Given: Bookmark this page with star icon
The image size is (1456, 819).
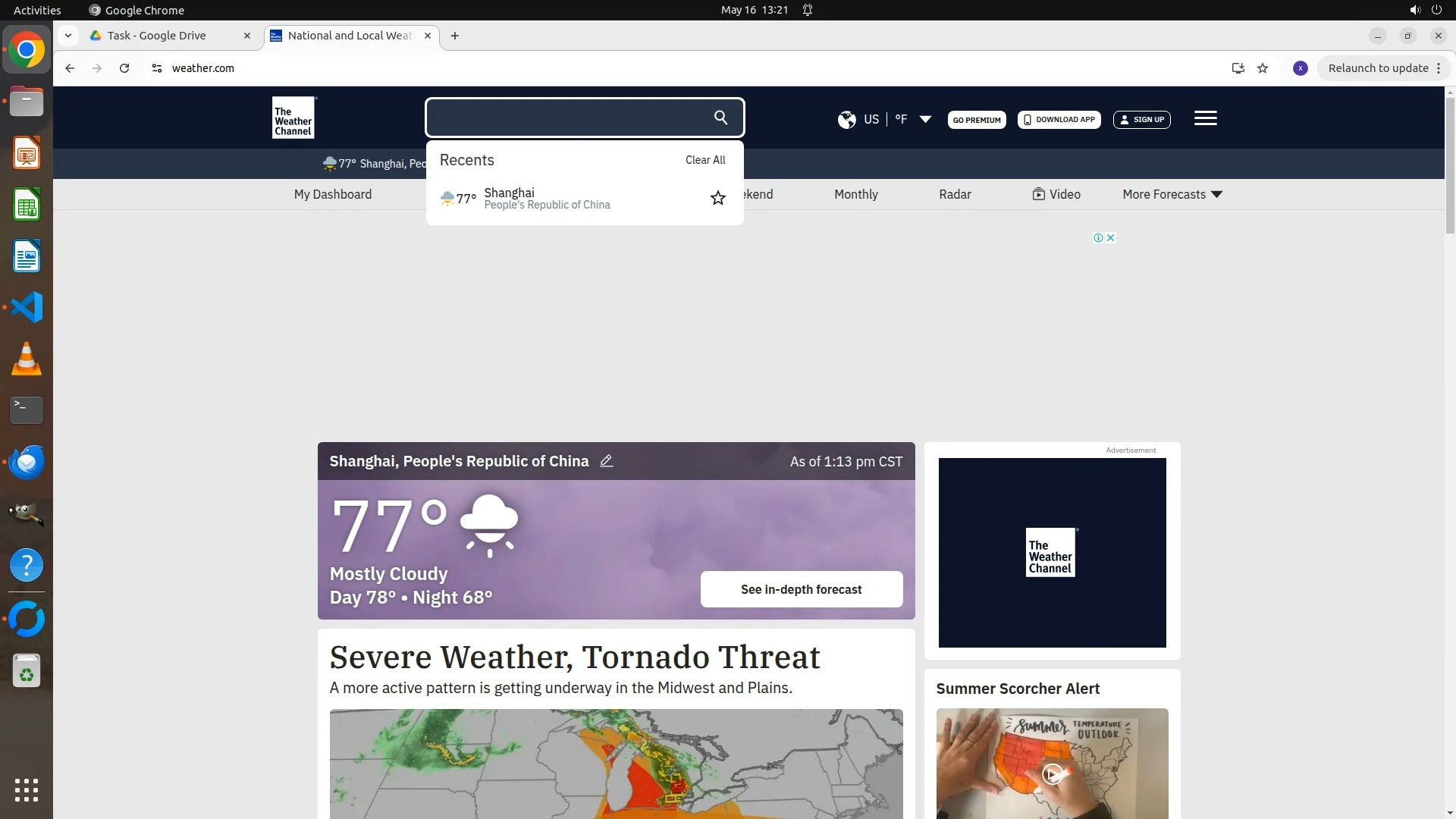Looking at the screenshot, I should (x=1263, y=68).
